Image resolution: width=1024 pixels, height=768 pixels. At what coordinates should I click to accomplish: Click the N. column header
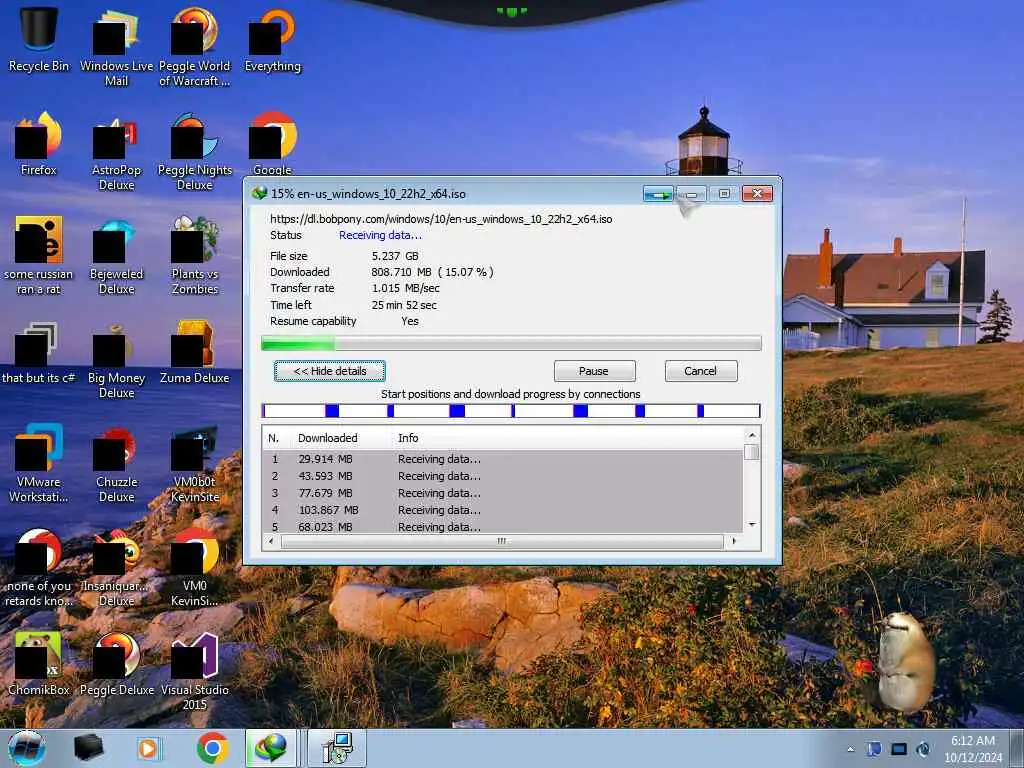click(x=274, y=438)
